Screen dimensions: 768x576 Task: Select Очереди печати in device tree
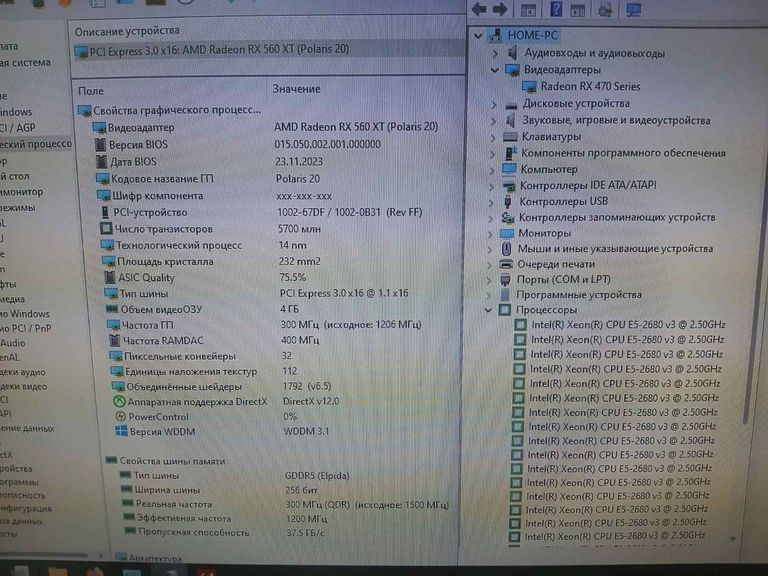pos(555,264)
